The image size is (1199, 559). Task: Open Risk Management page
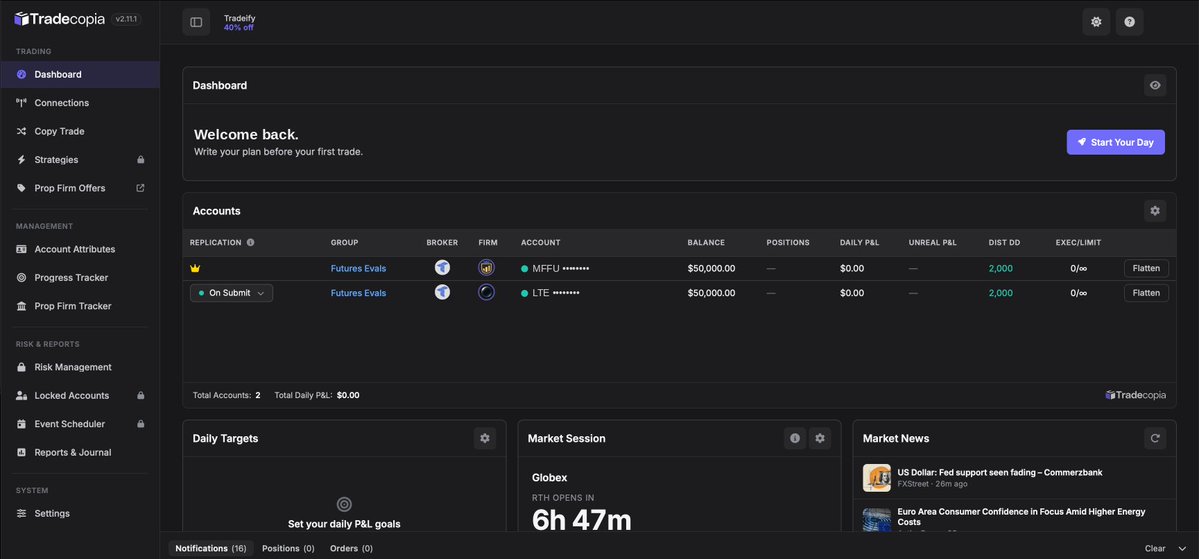(x=80, y=367)
